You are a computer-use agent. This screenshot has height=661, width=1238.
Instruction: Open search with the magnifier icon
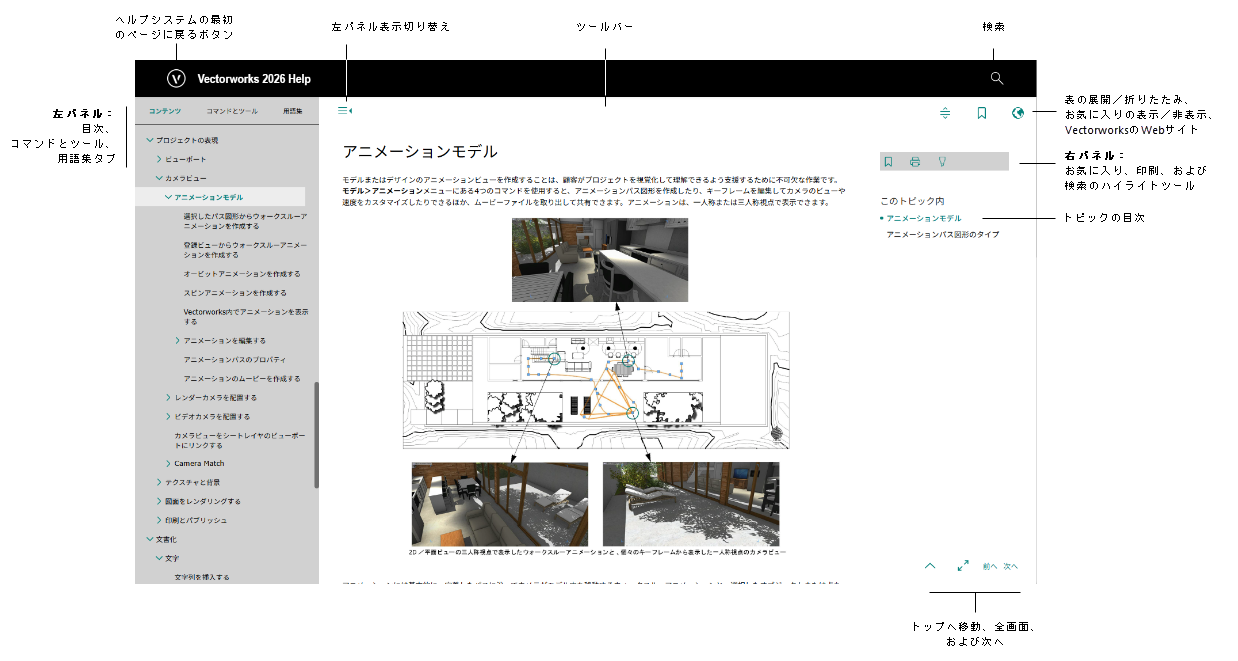coord(996,78)
